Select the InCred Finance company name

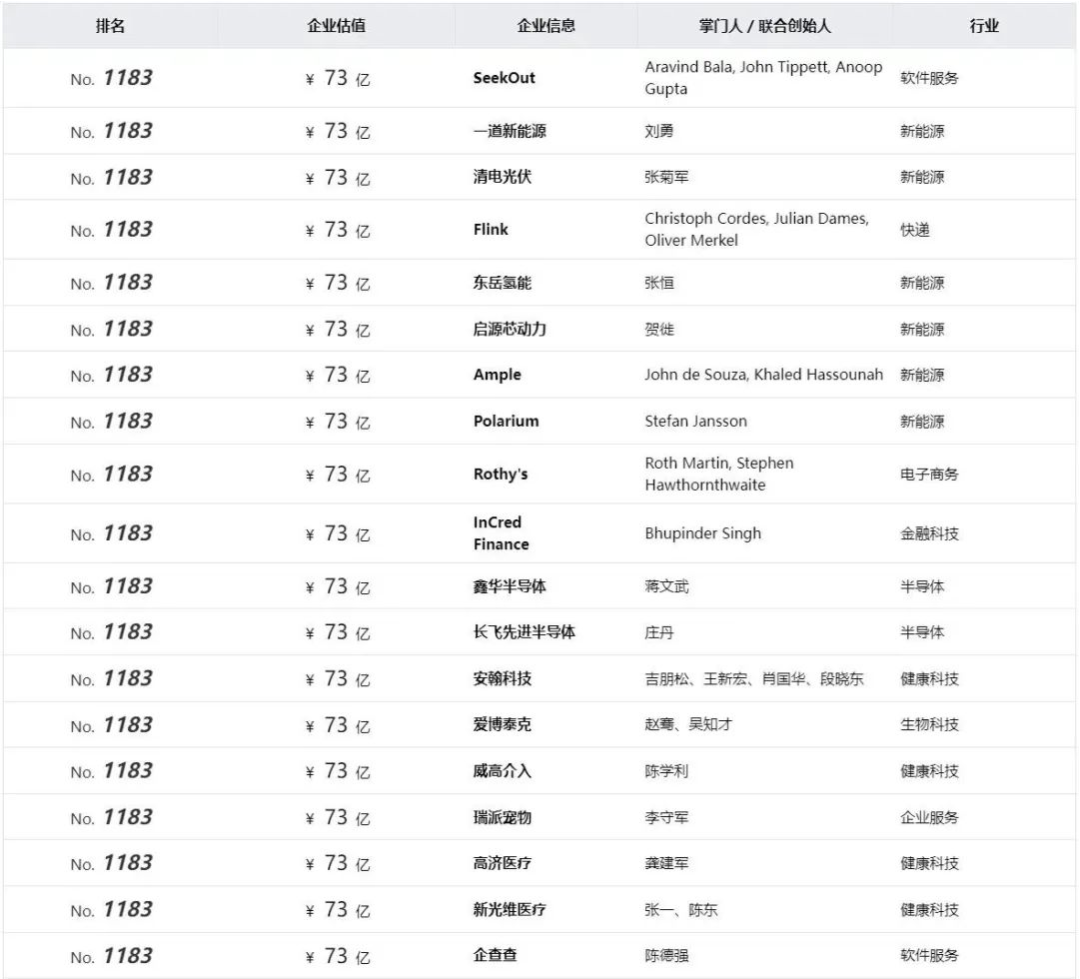point(501,533)
